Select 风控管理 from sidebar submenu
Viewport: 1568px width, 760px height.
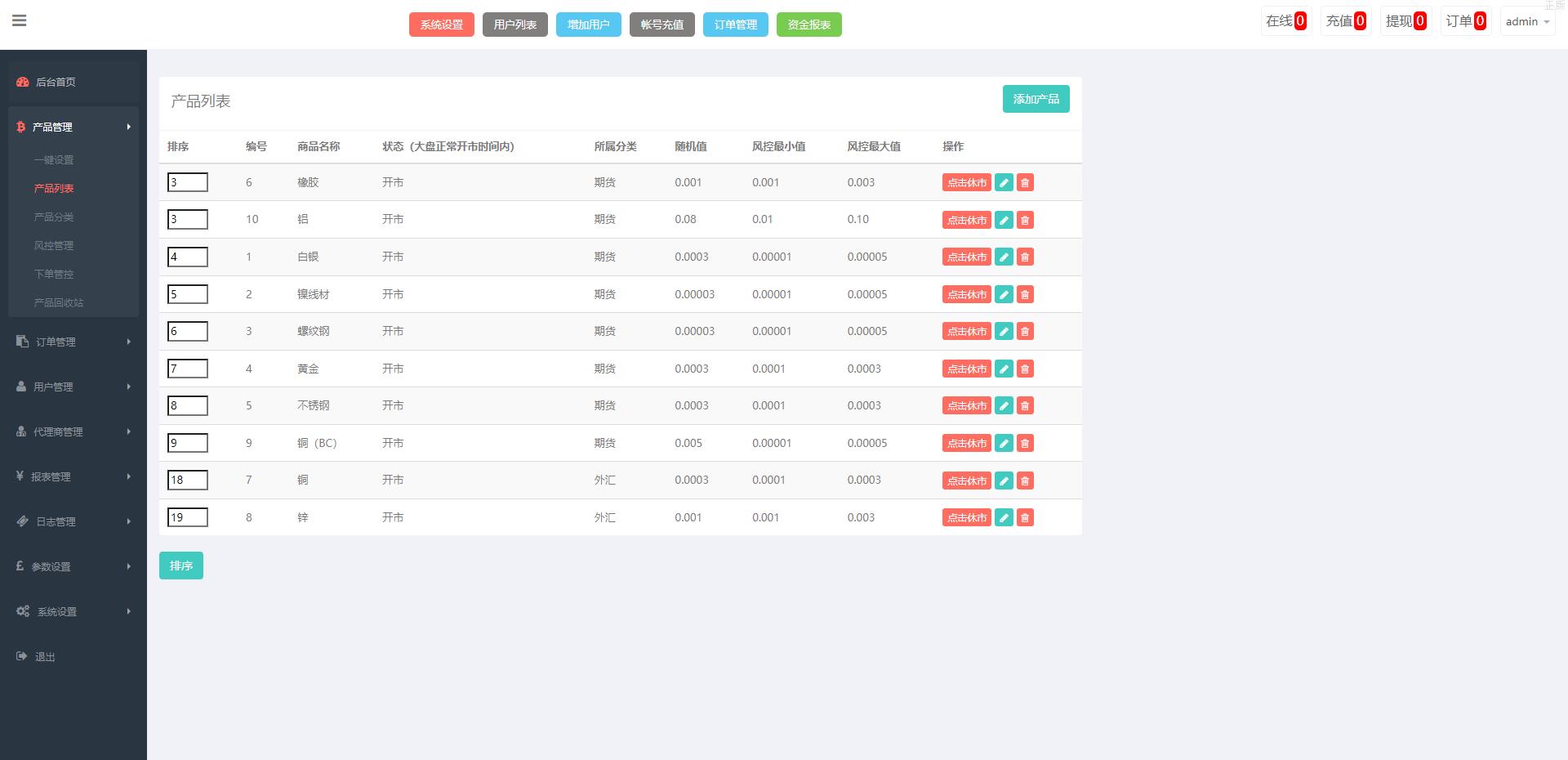click(54, 246)
